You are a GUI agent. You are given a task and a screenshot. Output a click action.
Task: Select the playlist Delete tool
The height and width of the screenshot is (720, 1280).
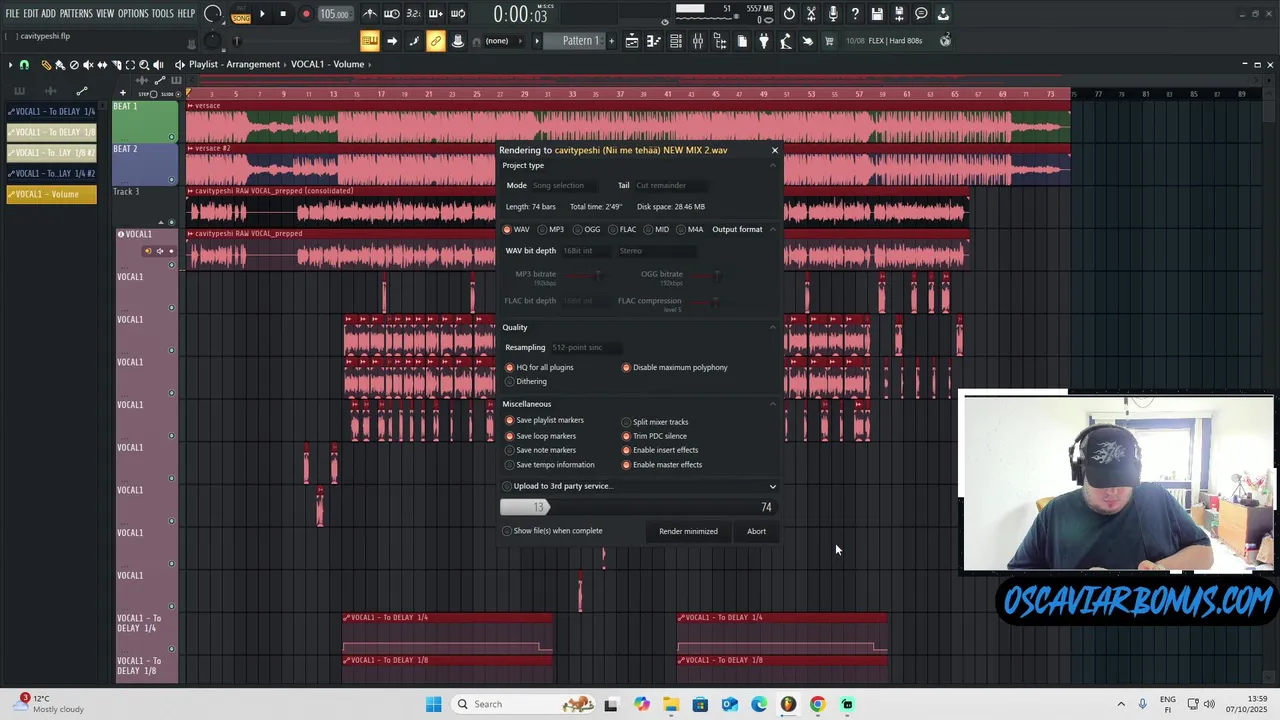[x=74, y=65]
